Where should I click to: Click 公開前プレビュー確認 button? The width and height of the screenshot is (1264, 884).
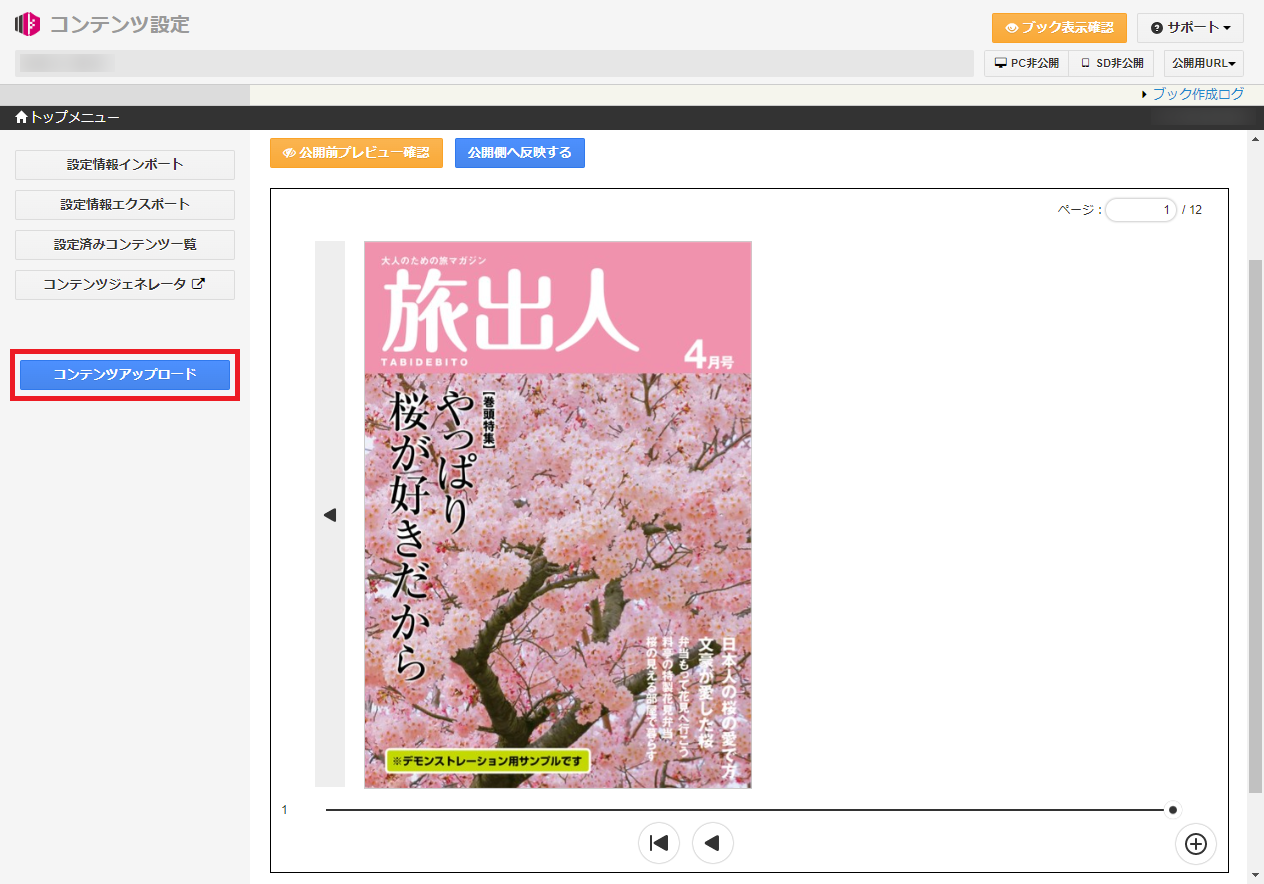(356, 153)
